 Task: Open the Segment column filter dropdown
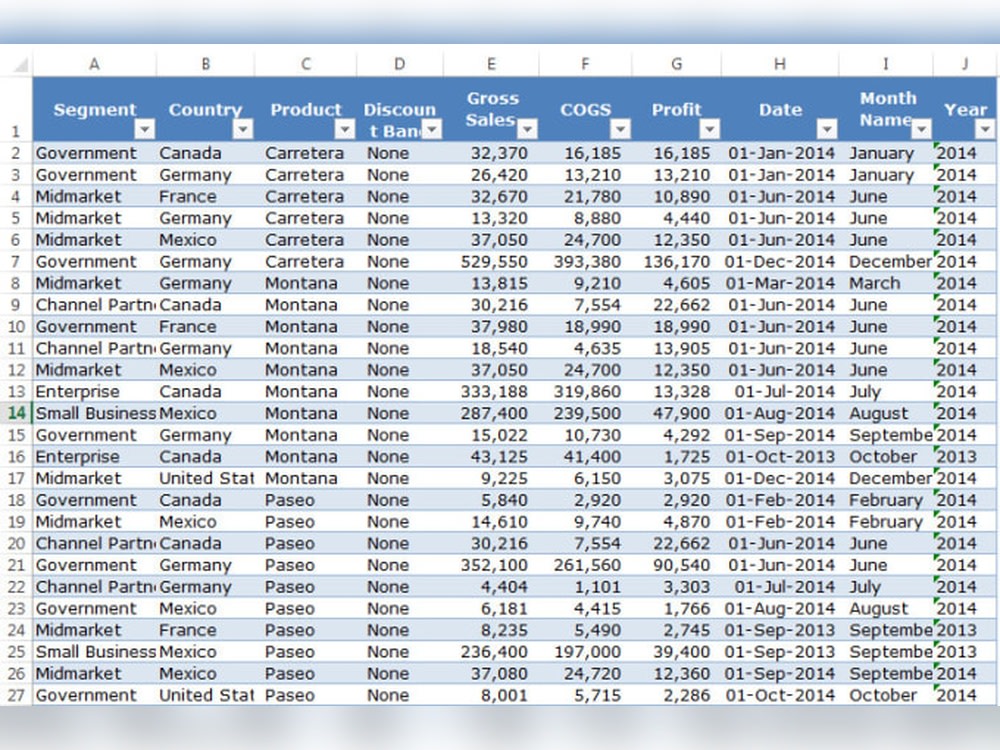click(x=145, y=129)
